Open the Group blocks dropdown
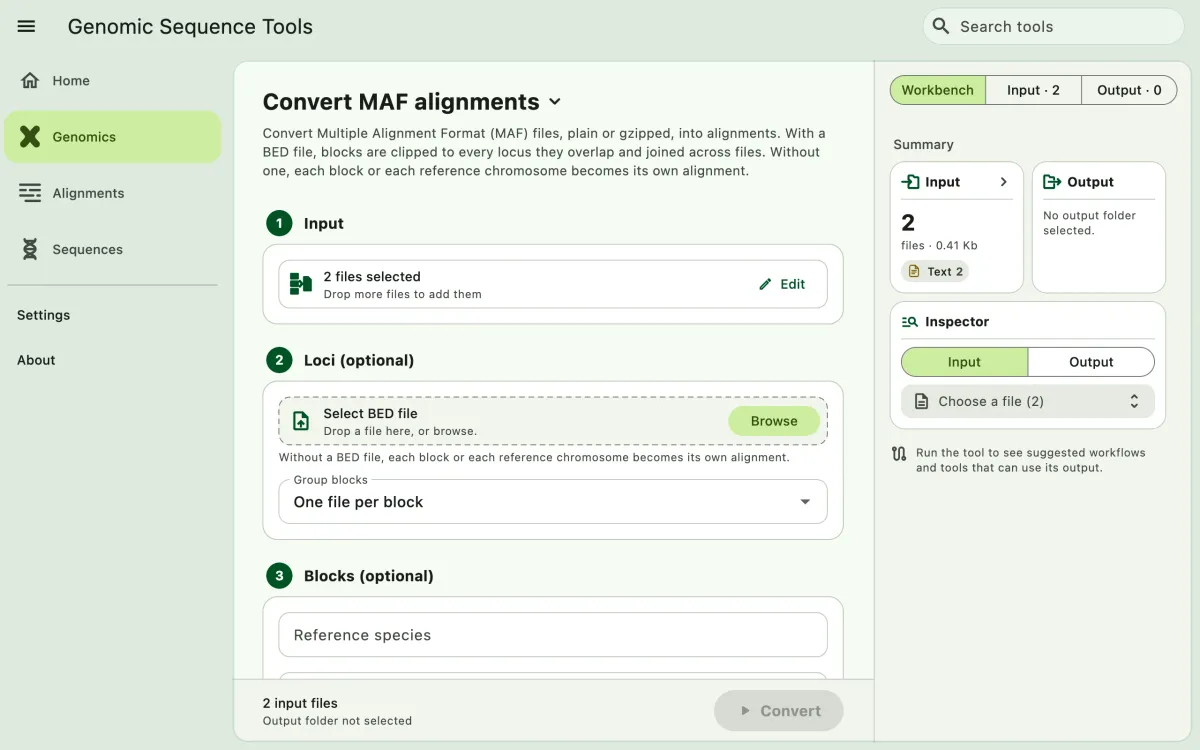 pos(553,502)
